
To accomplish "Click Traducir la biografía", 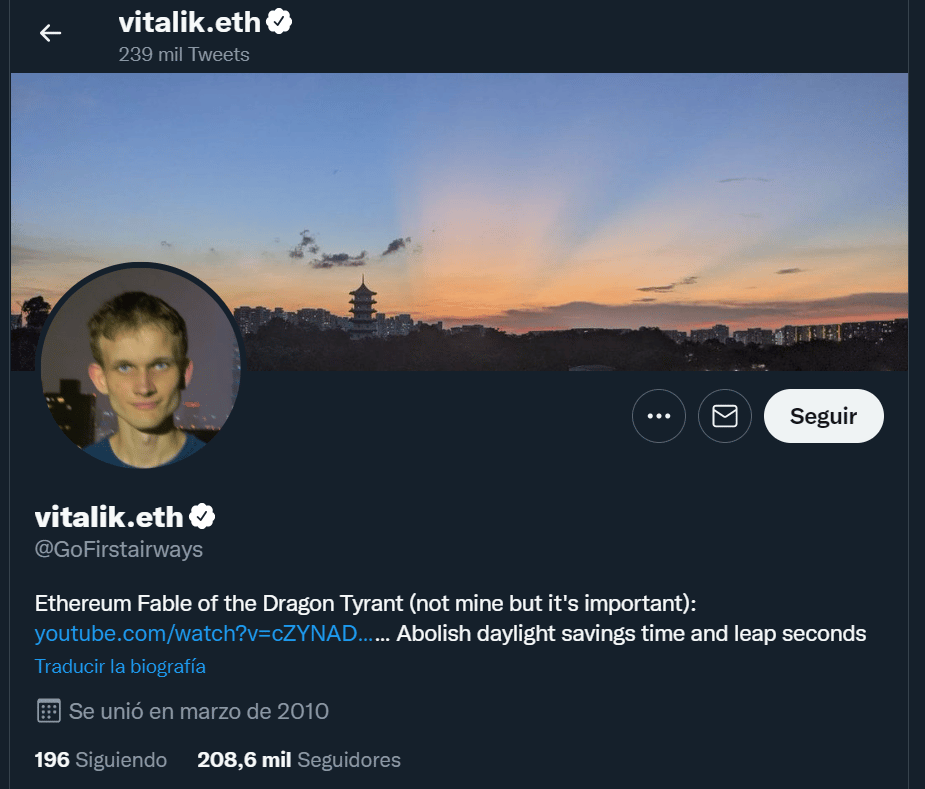I will [x=120, y=666].
